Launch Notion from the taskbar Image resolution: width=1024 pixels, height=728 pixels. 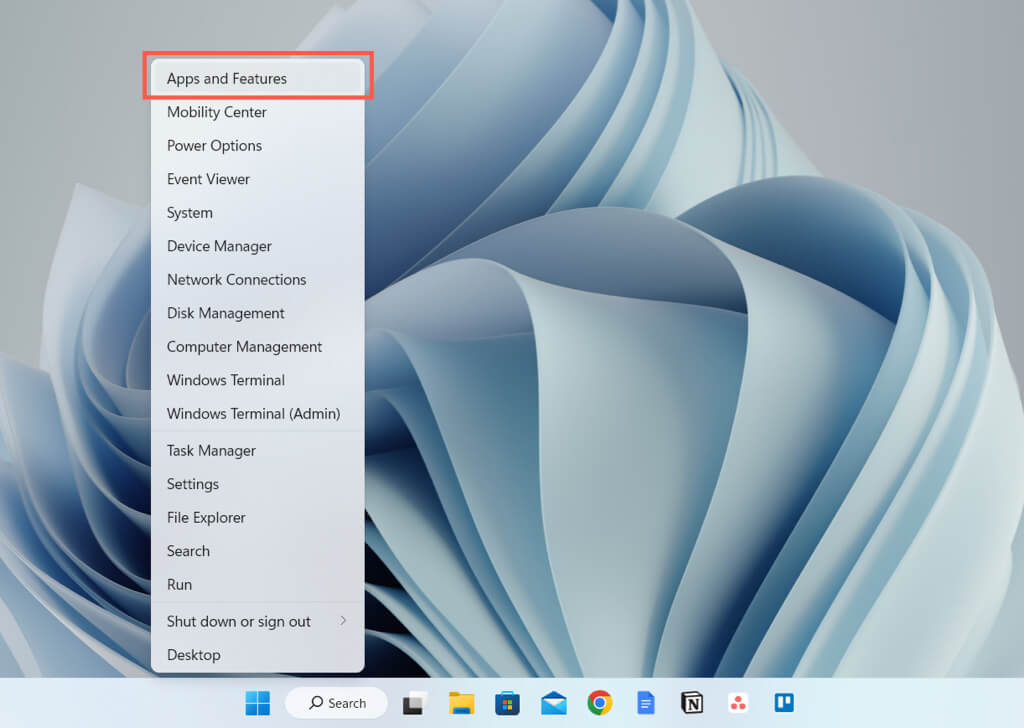(692, 703)
